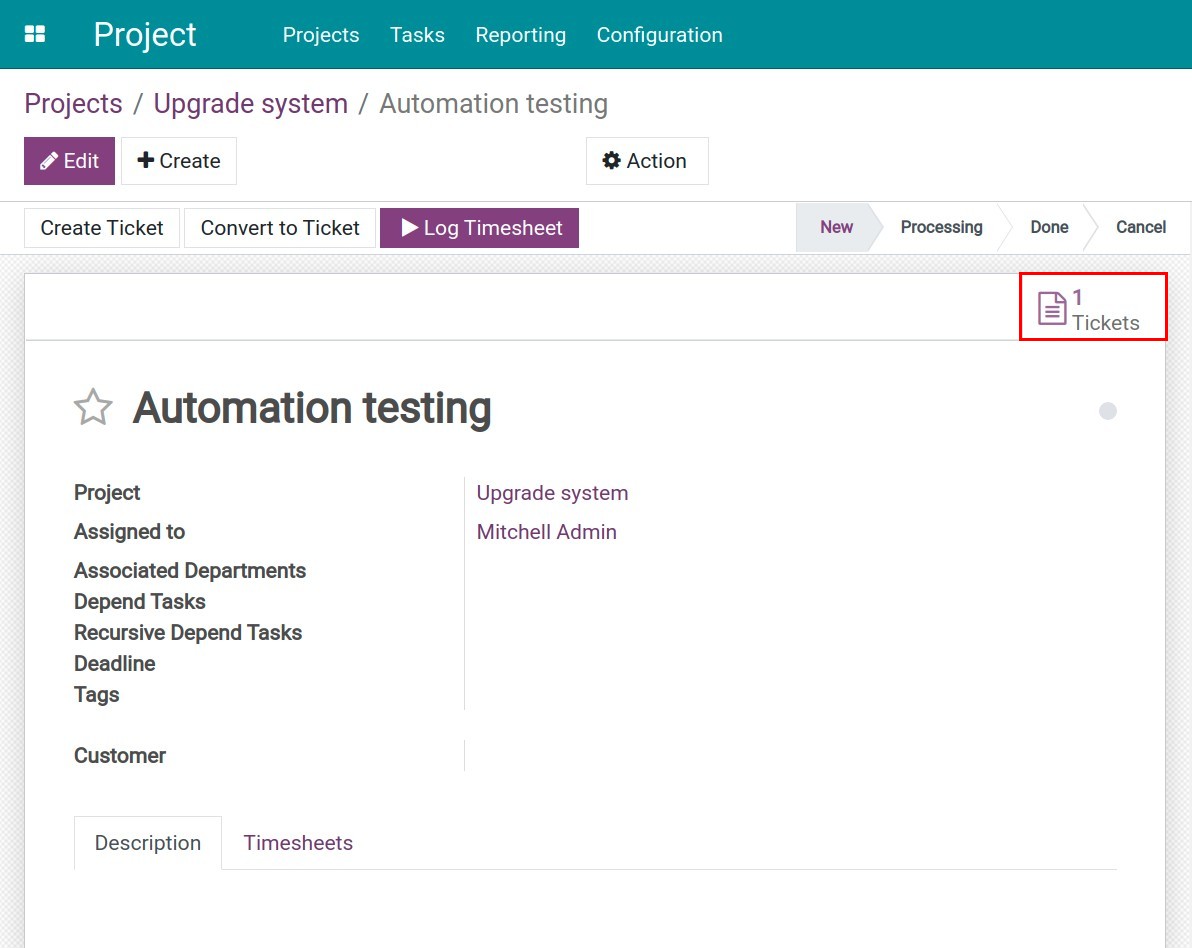Switch to the Timesheets tab
Screen dimensions: 1192x948
click(298, 843)
